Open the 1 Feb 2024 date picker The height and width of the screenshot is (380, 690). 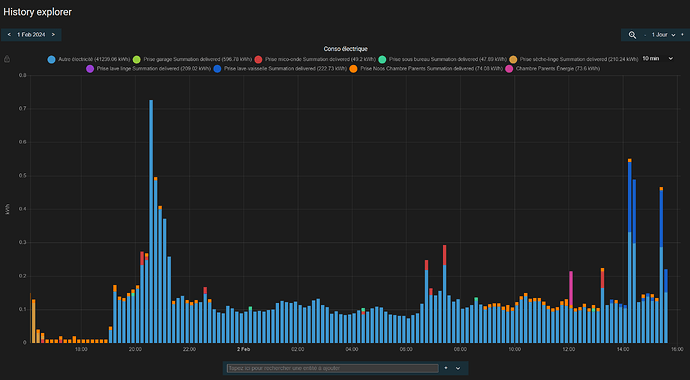click(x=31, y=35)
